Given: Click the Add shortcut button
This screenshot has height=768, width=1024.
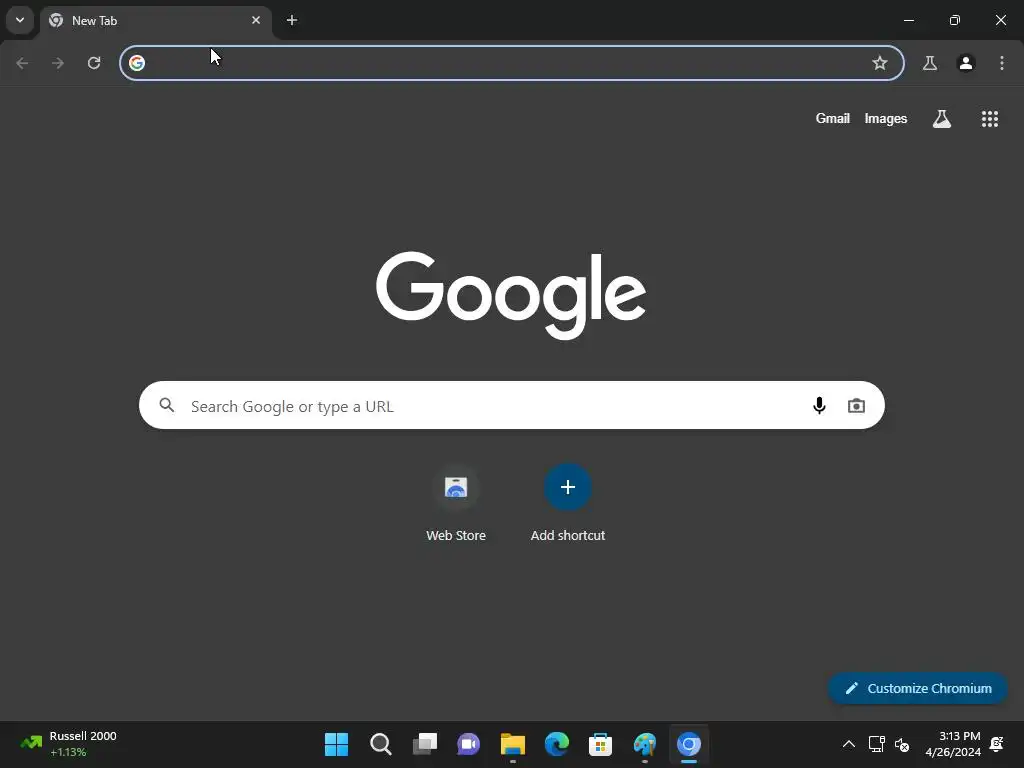Looking at the screenshot, I should 568,504.
